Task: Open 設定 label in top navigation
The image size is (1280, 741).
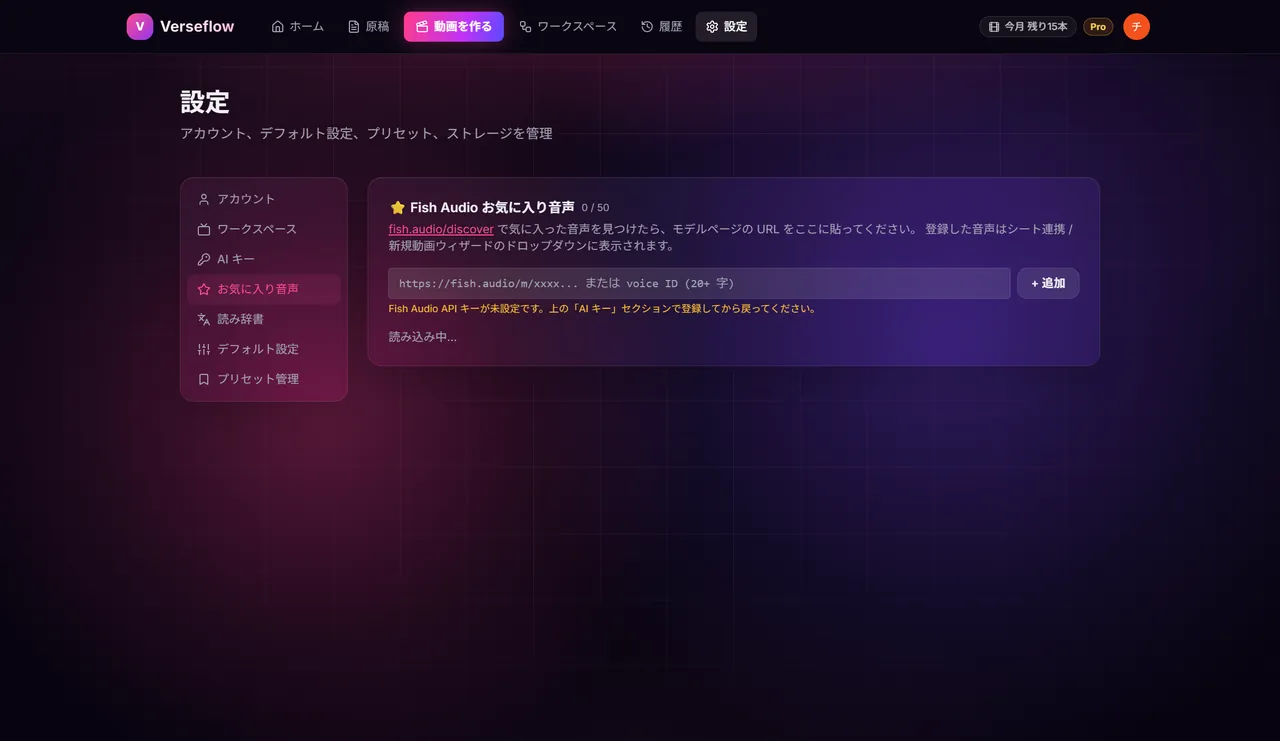Action: tap(736, 27)
